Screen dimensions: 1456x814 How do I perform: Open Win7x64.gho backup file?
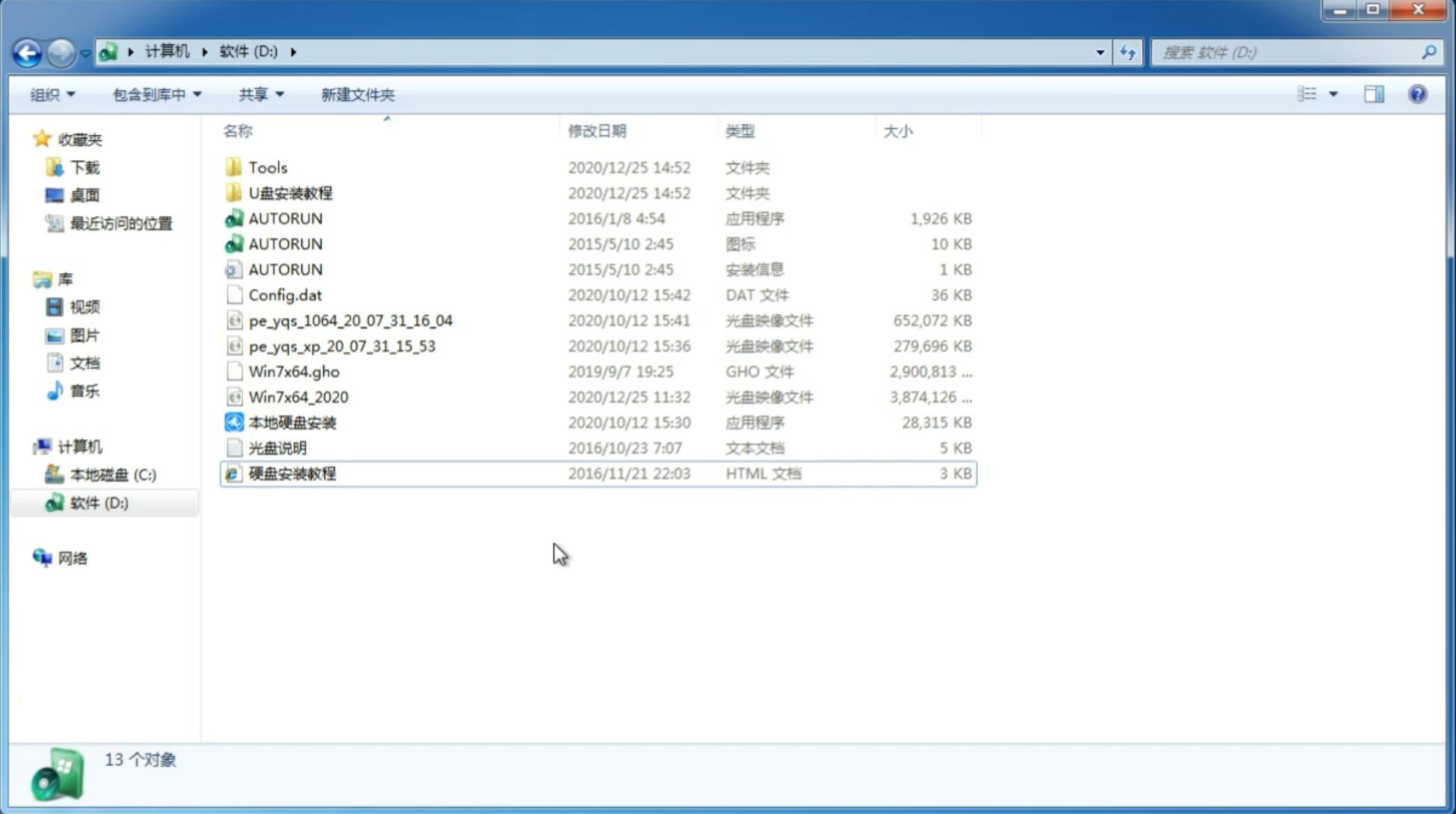293,371
